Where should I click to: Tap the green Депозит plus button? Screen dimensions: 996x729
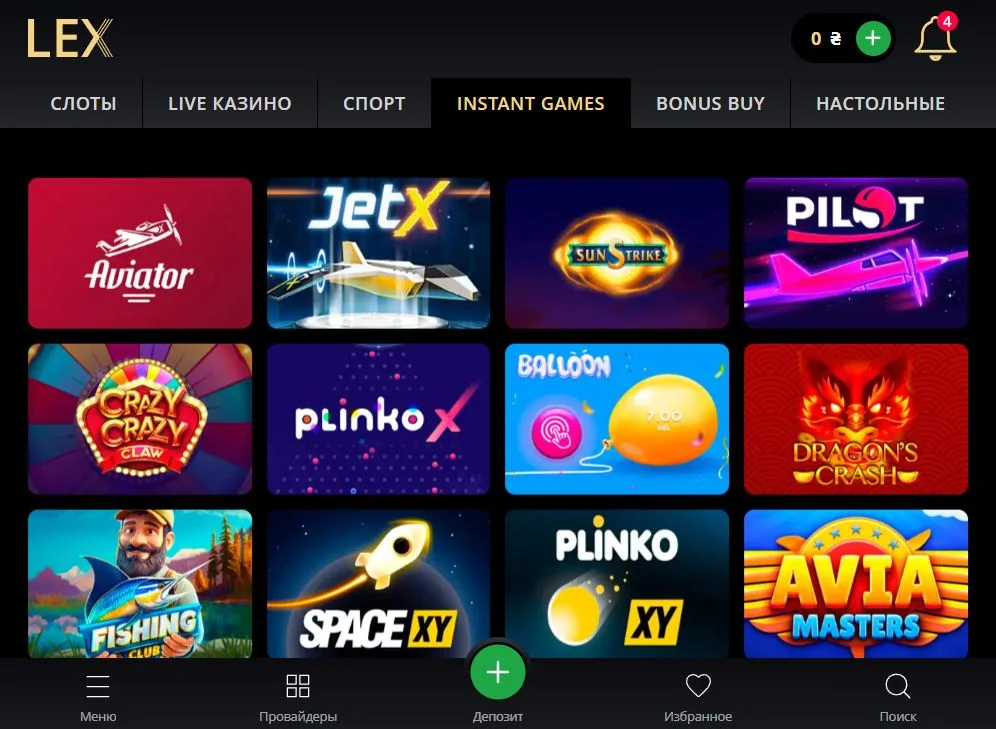tap(498, 672)
